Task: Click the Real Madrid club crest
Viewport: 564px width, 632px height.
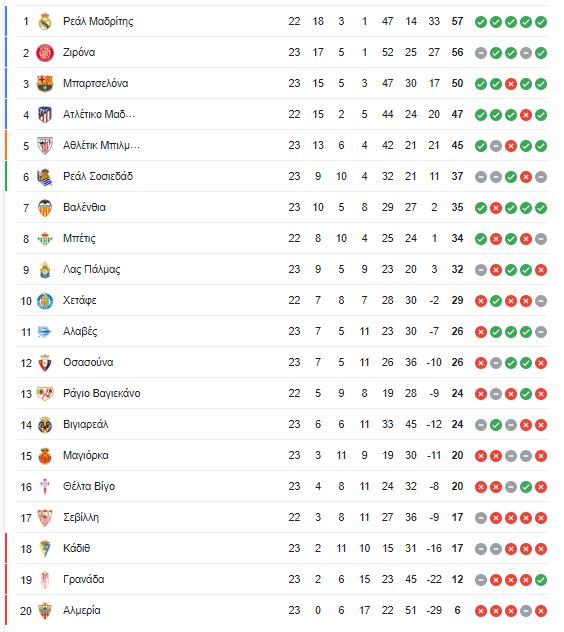Action: point(45,21)
